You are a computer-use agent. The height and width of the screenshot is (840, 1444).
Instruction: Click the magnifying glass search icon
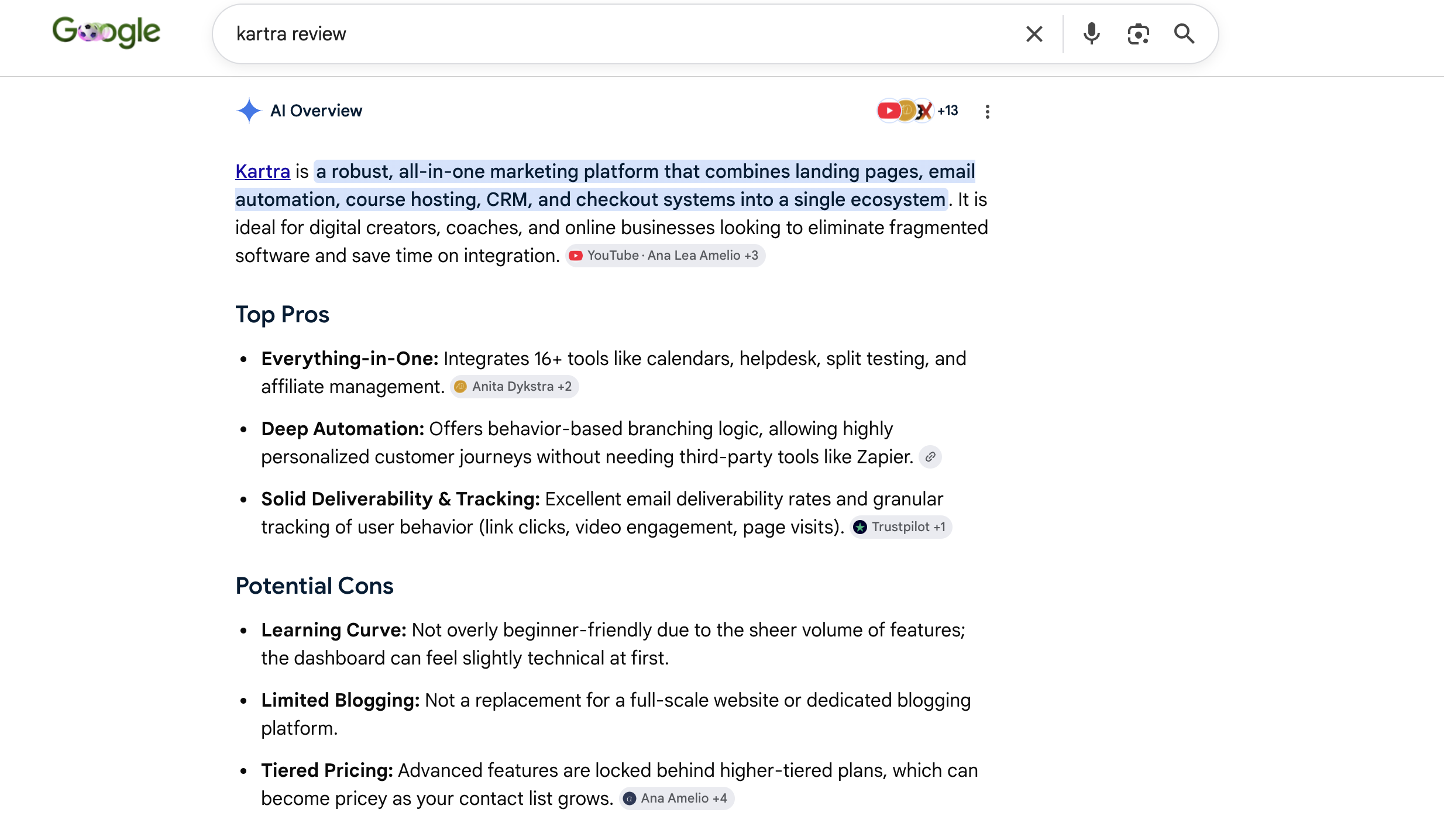pyautogui.click(x=1184, y=34)
